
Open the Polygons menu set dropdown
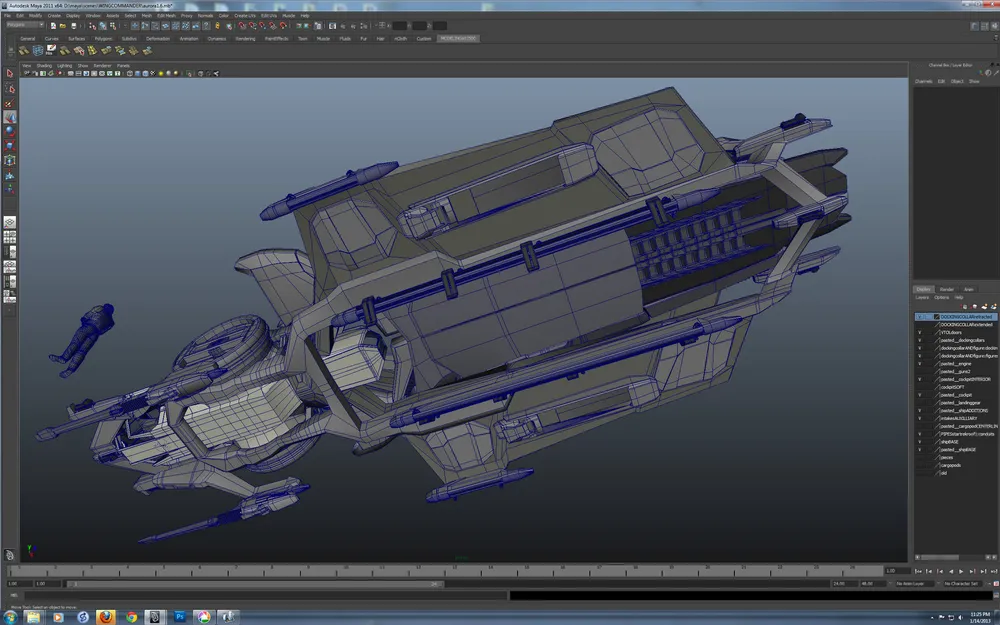coord(25,25)
